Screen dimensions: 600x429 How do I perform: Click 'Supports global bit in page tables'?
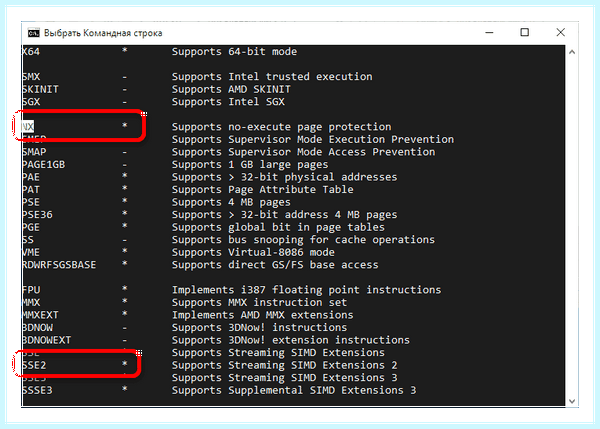click(278, 228)
